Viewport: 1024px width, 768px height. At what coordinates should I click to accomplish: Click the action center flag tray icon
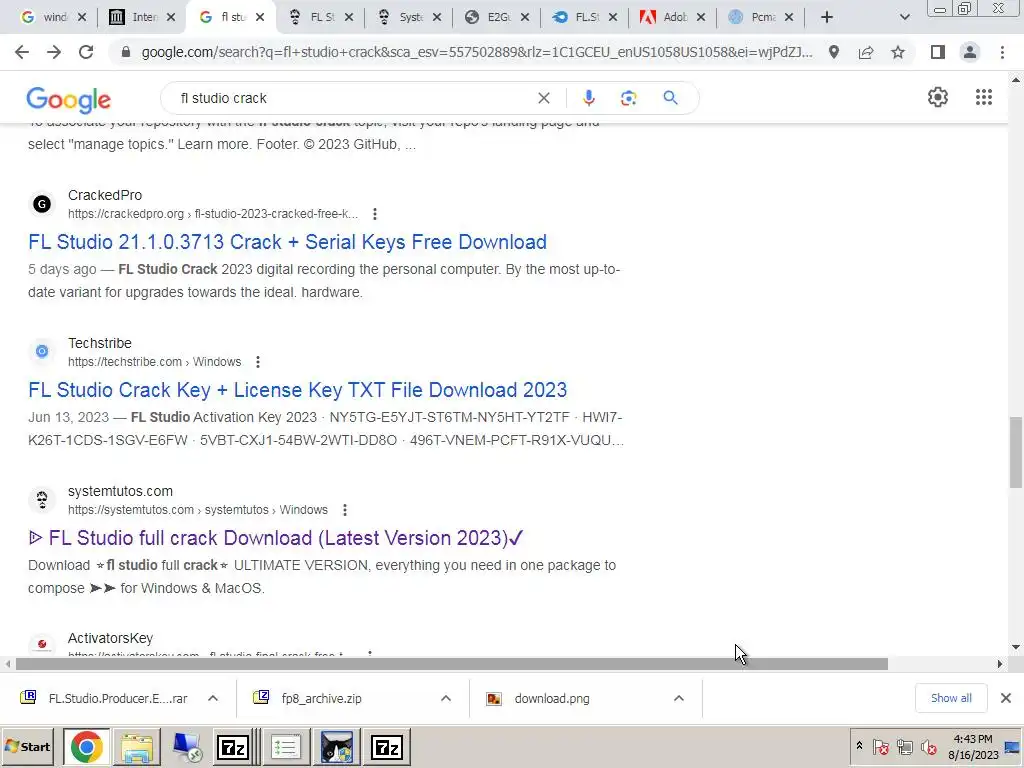880,746
